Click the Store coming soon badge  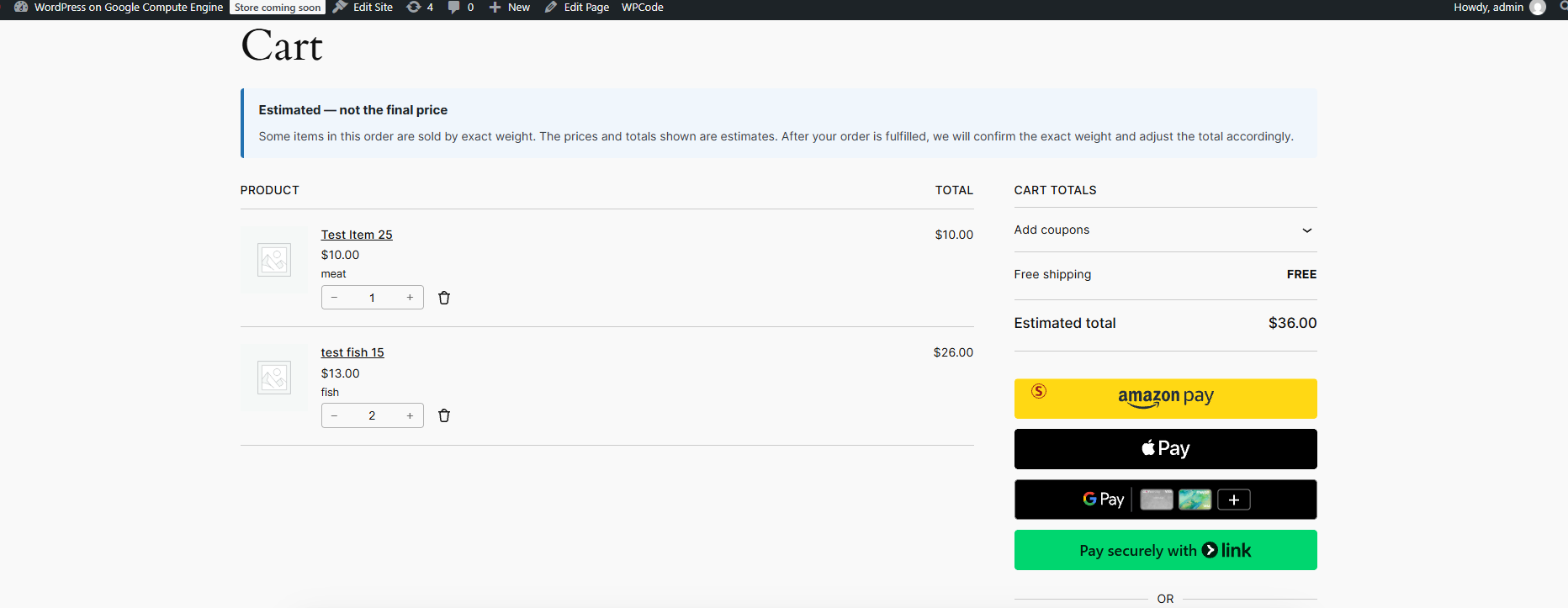point(278,8)
